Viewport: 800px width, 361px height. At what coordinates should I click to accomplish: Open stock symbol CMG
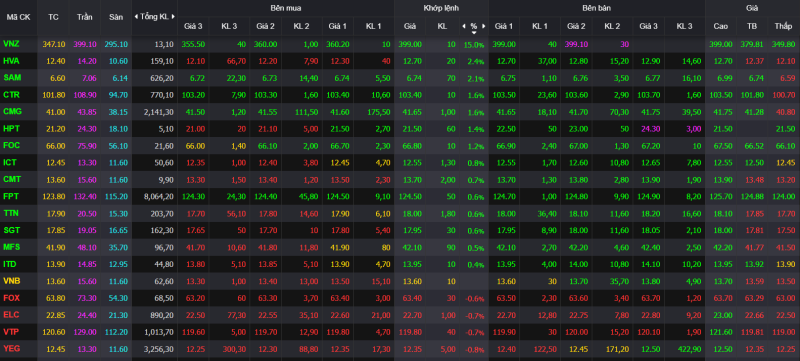[x=11, y=111]
